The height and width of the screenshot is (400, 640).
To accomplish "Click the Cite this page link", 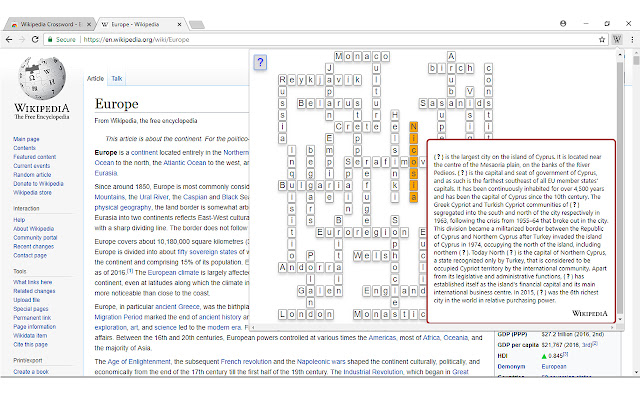I will point(31,345).
